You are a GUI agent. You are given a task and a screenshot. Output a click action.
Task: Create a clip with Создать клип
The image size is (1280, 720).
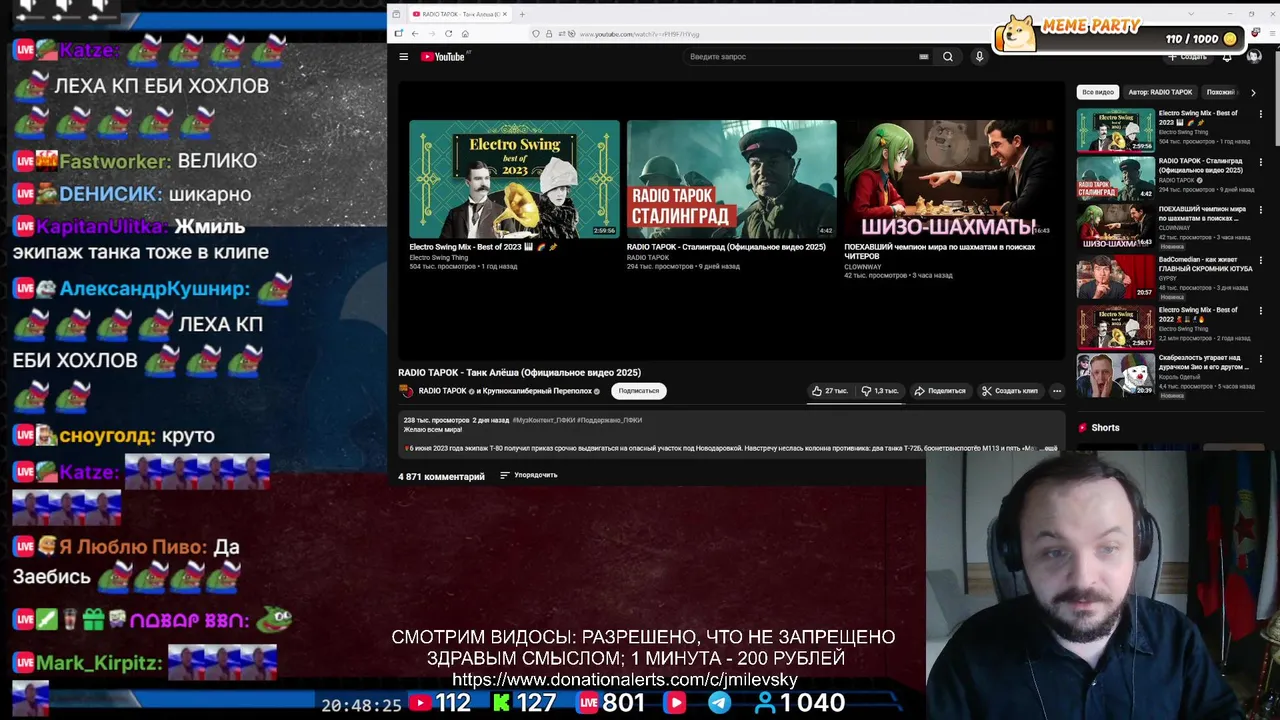click(x=1010, y=391)
